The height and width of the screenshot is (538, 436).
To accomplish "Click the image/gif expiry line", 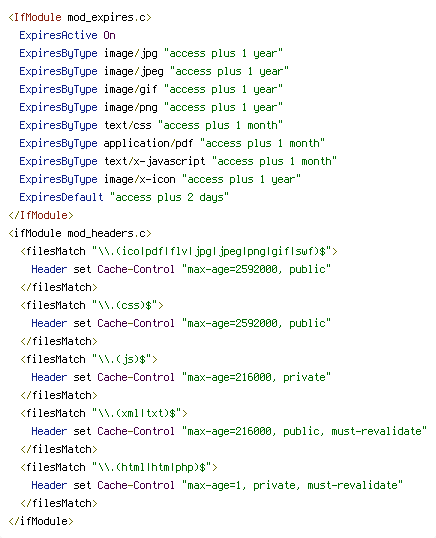I will 151,89.
